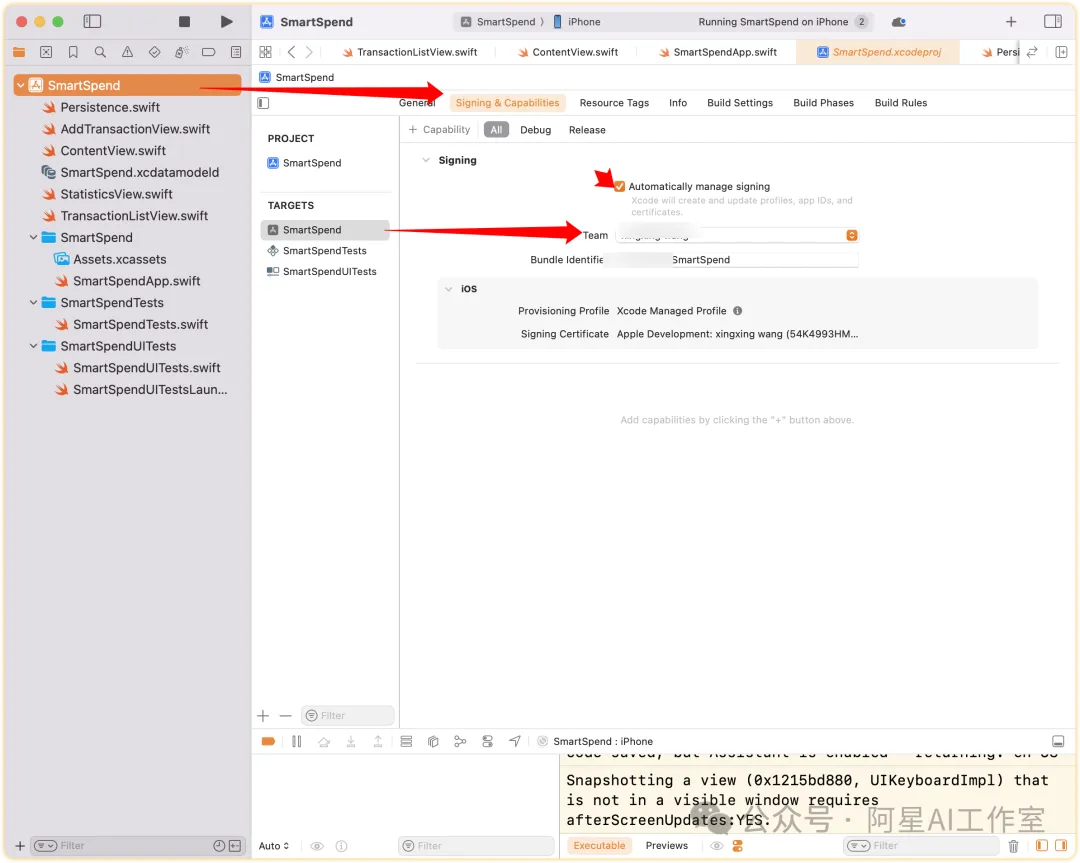This screenshot has height=863, width=1080.
Task: Open the Team dropdown
Action: (x=737, y=236)
